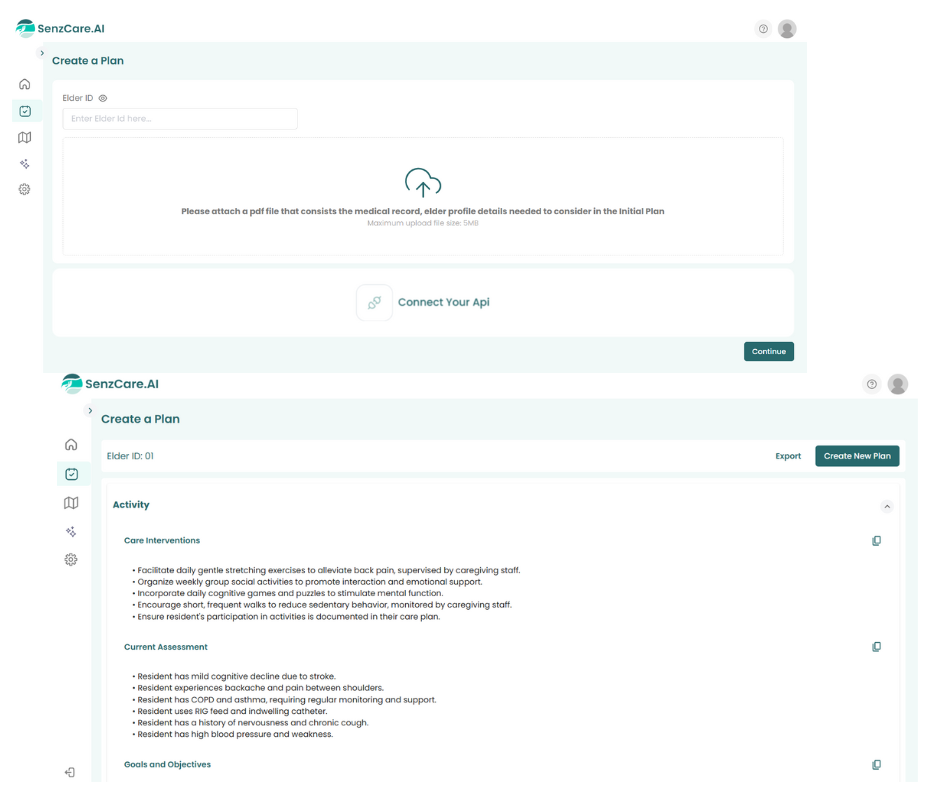Copy the Goals and Objectives section
This screenshot has height=788, width=940.
(x=876, y=765)
